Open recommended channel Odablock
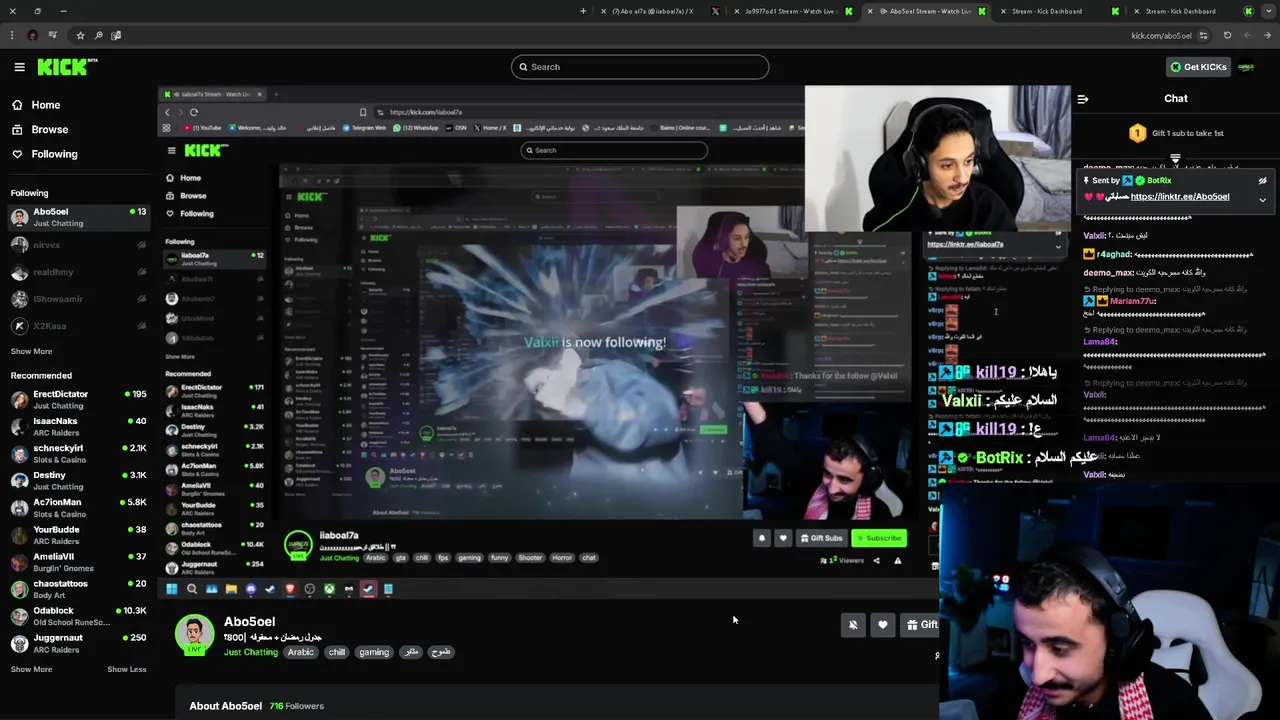 point(78,616)
